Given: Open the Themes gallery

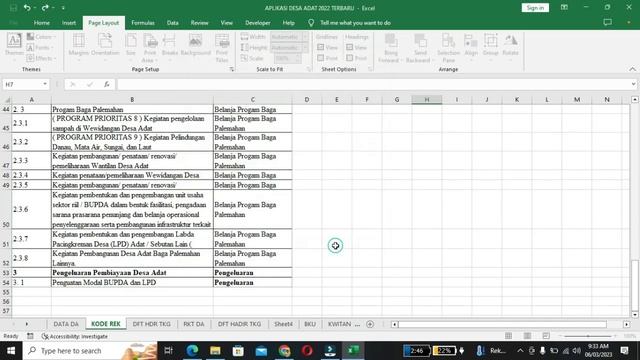Looking at the screenshot, I should click(x=14, y=46).
